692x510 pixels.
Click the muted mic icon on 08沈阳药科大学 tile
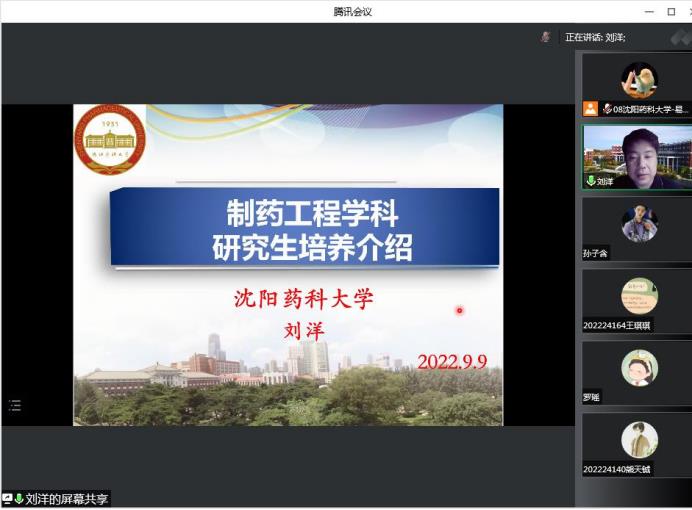(x=607, y=108)
